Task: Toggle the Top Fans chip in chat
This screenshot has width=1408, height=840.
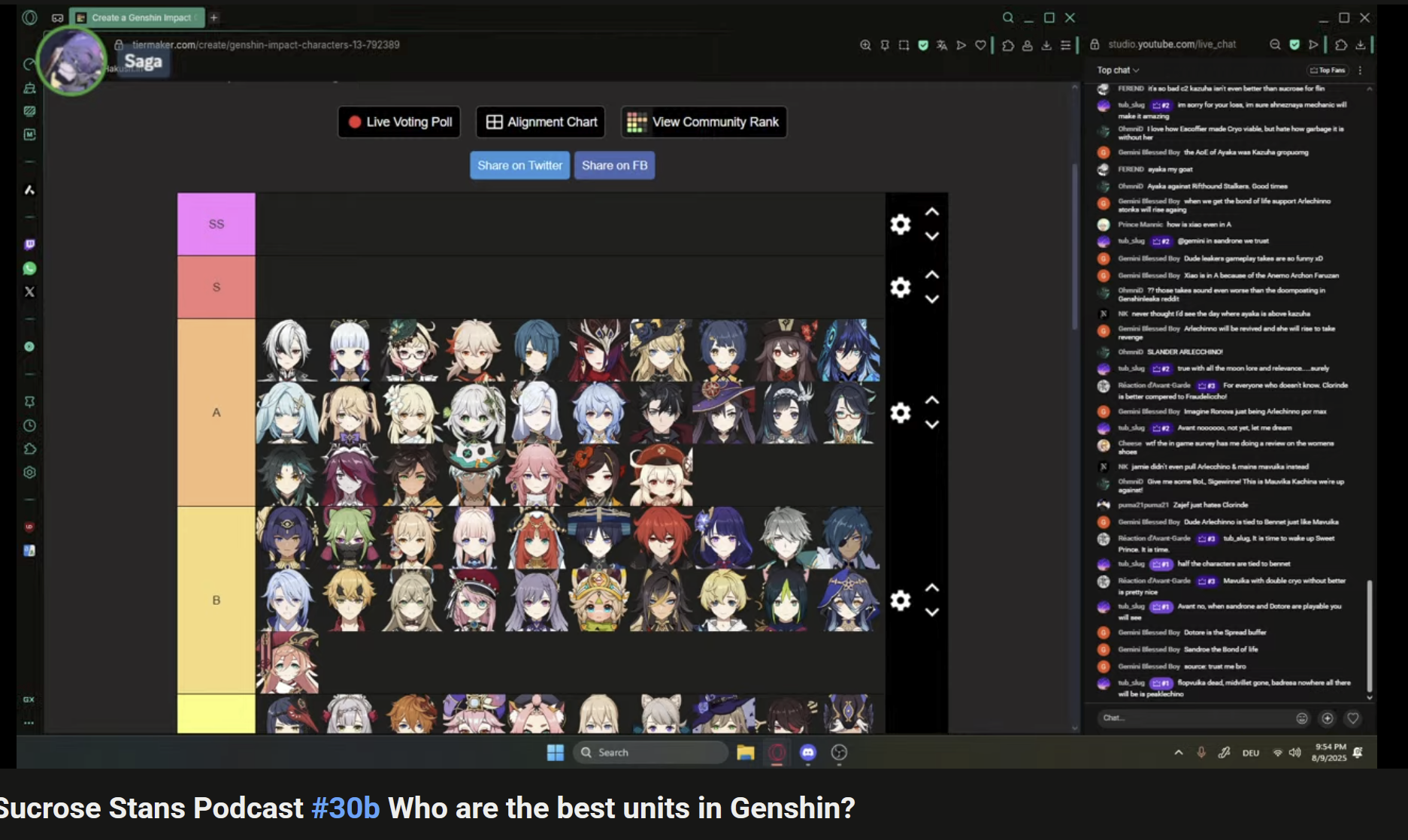Action: (1328, 70)
